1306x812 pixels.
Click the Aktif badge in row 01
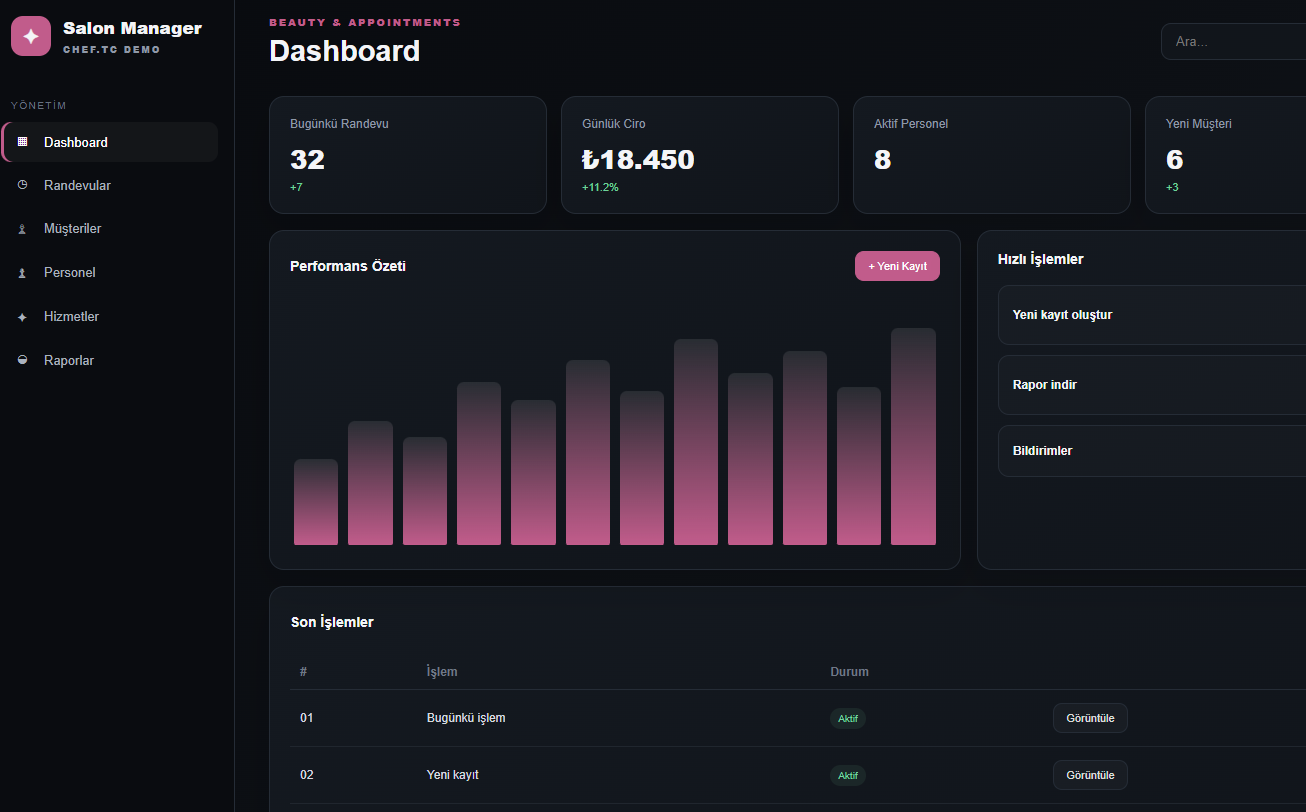tap(848, 719)
